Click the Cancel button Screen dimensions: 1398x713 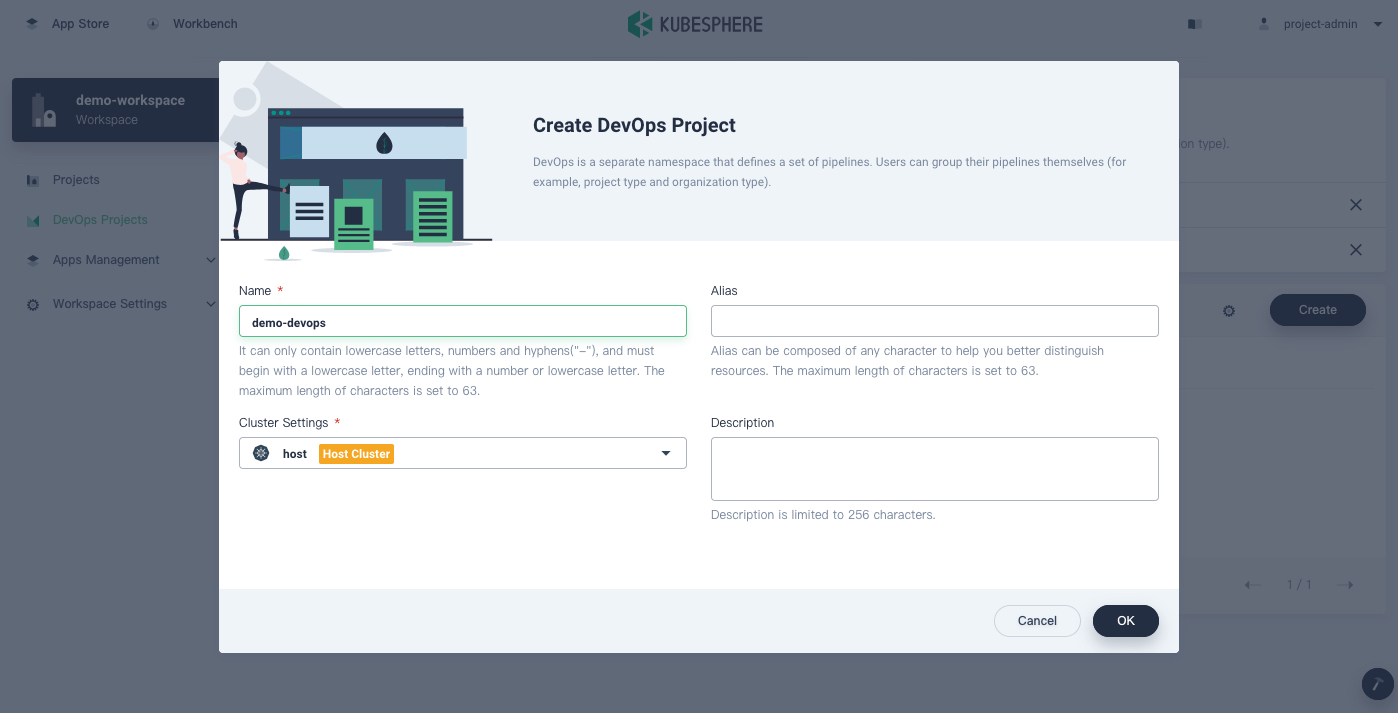(1037, 621)
